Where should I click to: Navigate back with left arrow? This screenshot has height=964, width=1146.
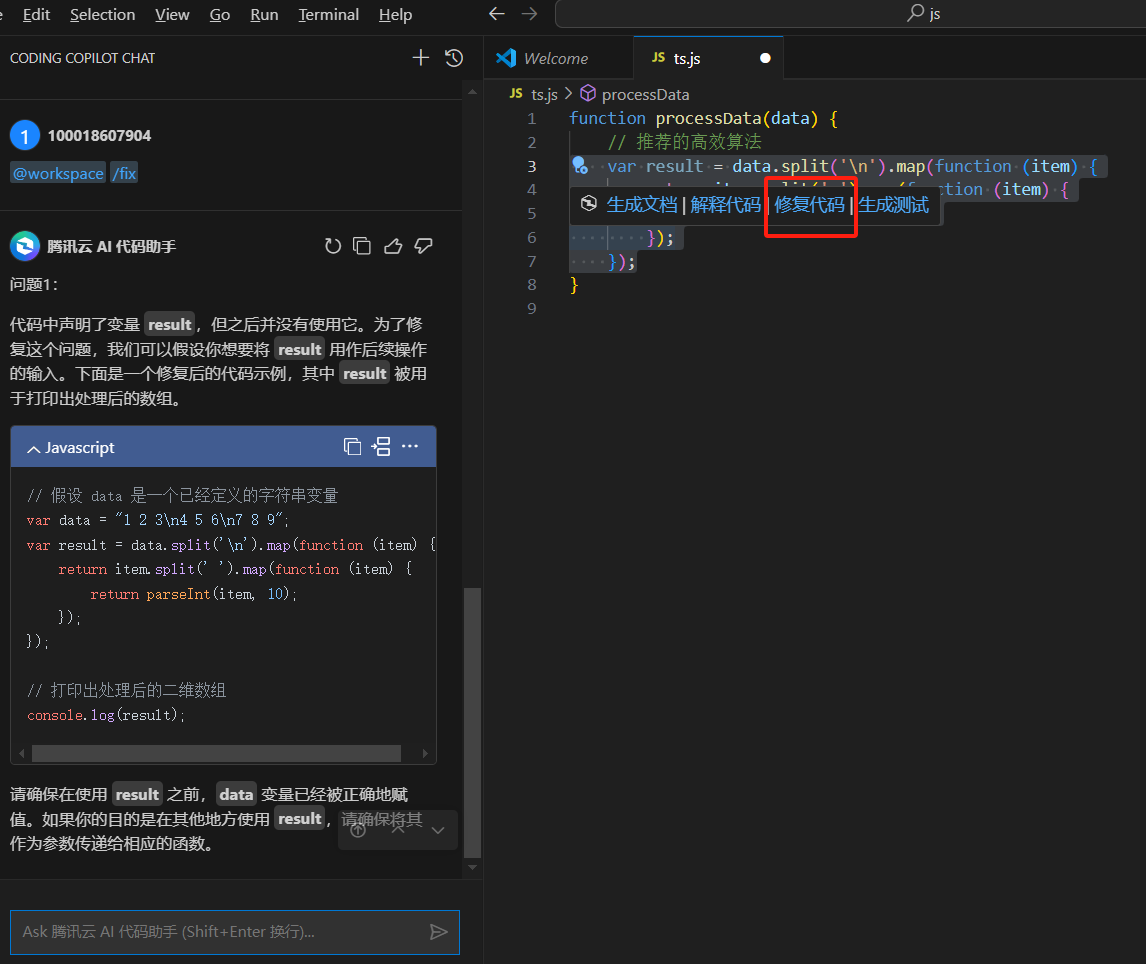coord(497,14)
